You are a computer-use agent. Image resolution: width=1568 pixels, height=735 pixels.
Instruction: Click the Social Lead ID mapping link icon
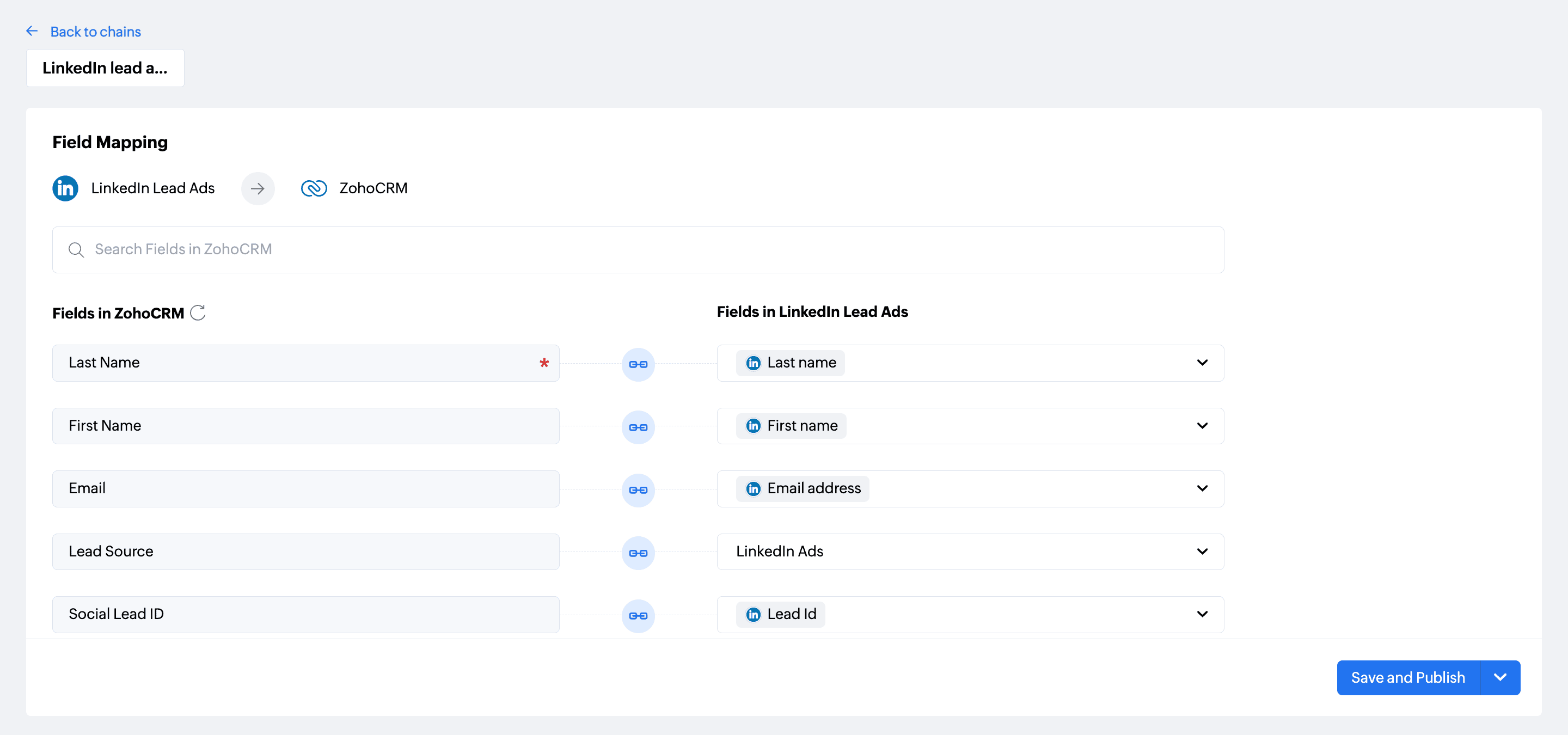click(638, 616)
